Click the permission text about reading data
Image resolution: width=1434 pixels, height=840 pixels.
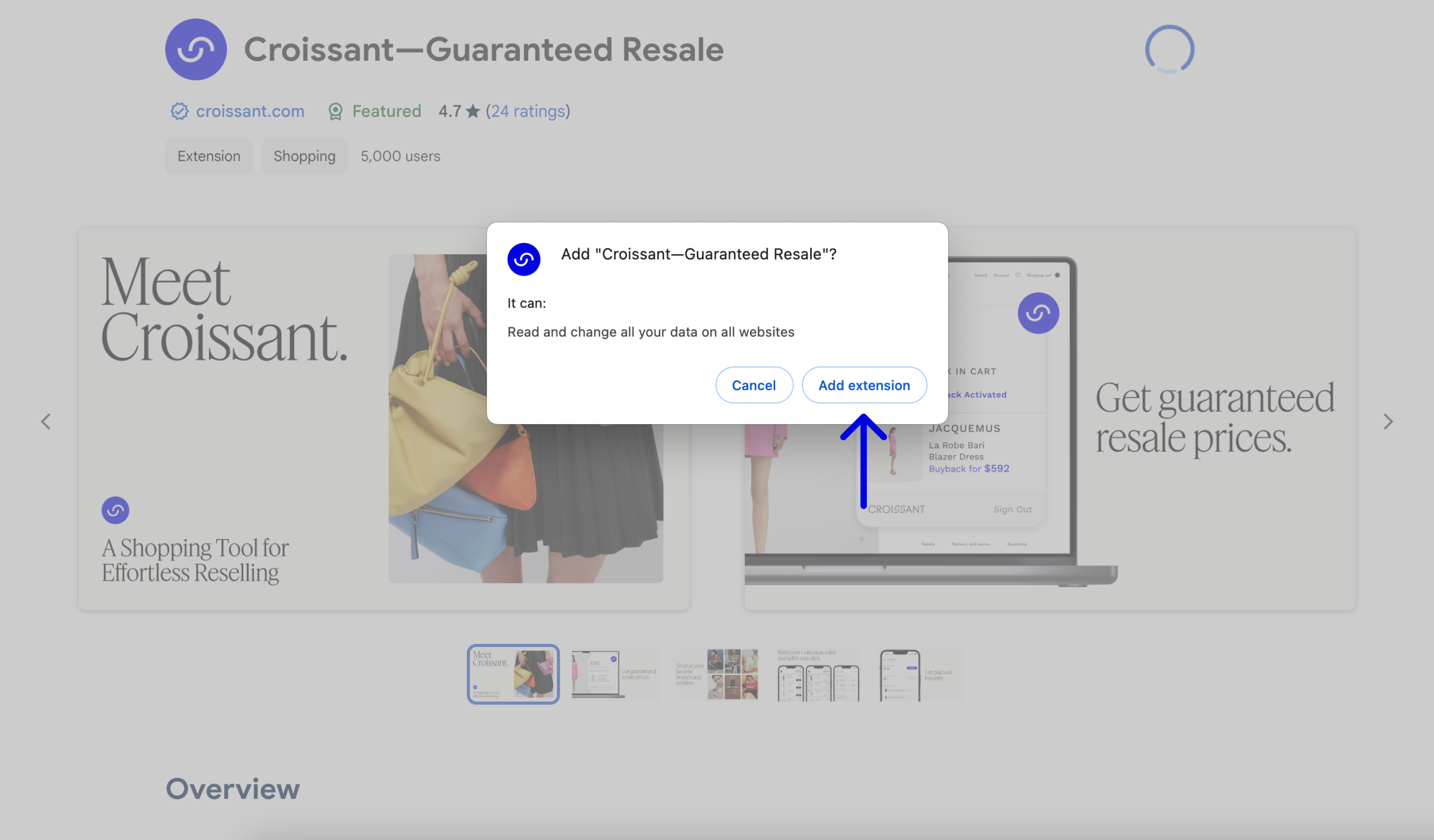(x=650, y=332)
